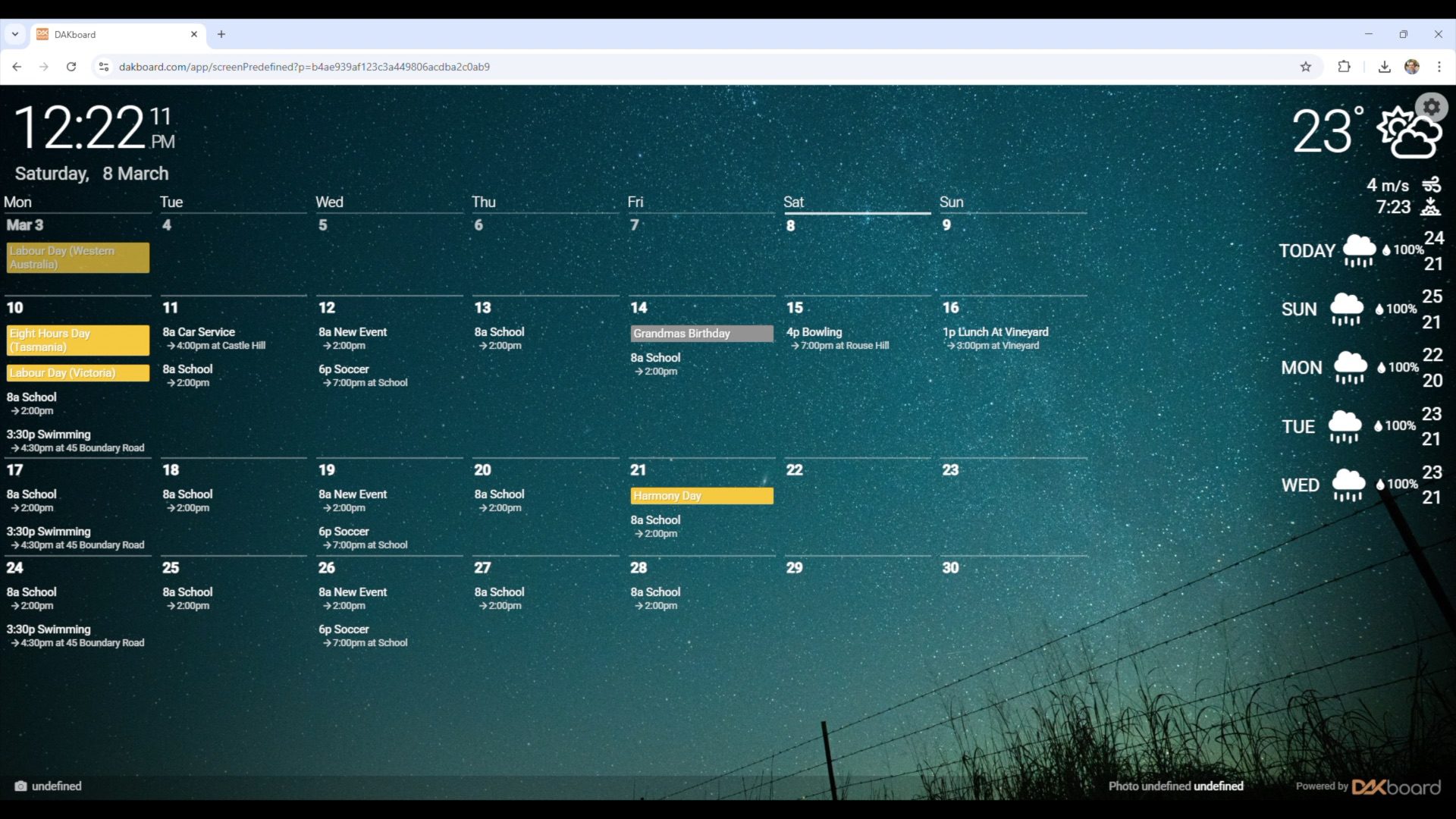Click the partly cloudy current weather icon

coord(1407,133)
